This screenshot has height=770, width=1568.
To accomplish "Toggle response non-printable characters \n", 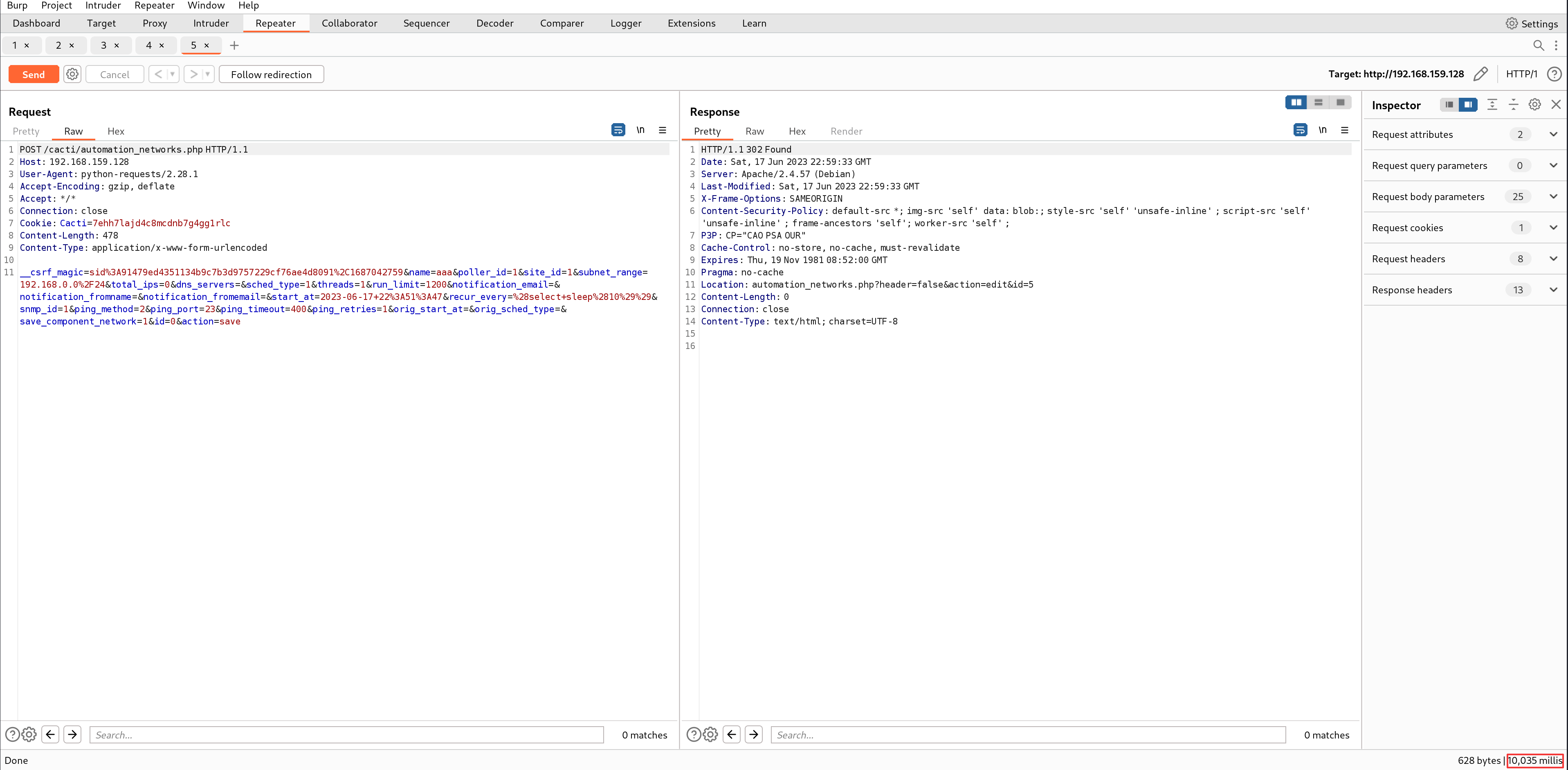I will click(x=1323, y=130).
